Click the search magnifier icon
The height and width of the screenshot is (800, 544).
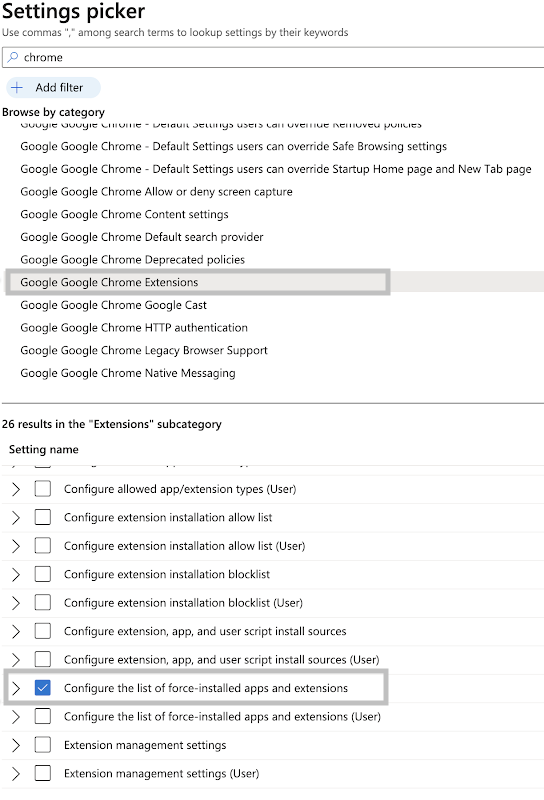point(13,57)
